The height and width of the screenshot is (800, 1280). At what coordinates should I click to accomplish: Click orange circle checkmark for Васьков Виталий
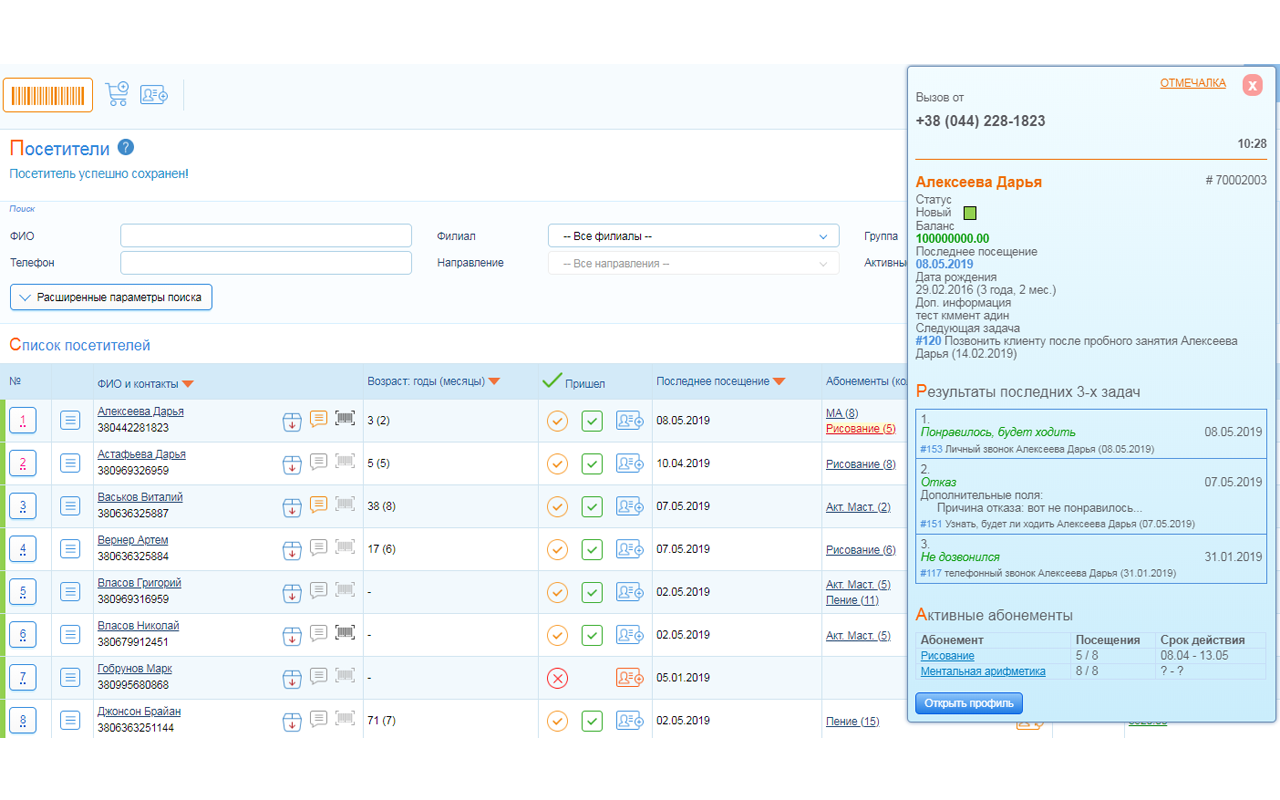557,507
